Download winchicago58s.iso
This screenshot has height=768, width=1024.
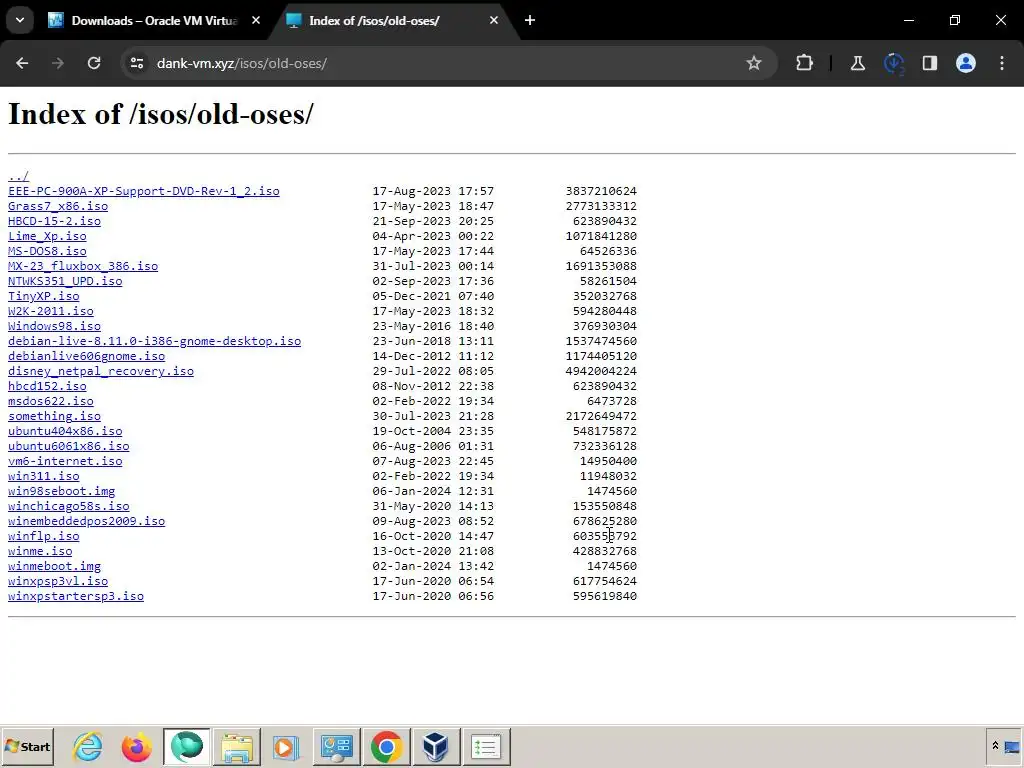(x=69, y=507)
